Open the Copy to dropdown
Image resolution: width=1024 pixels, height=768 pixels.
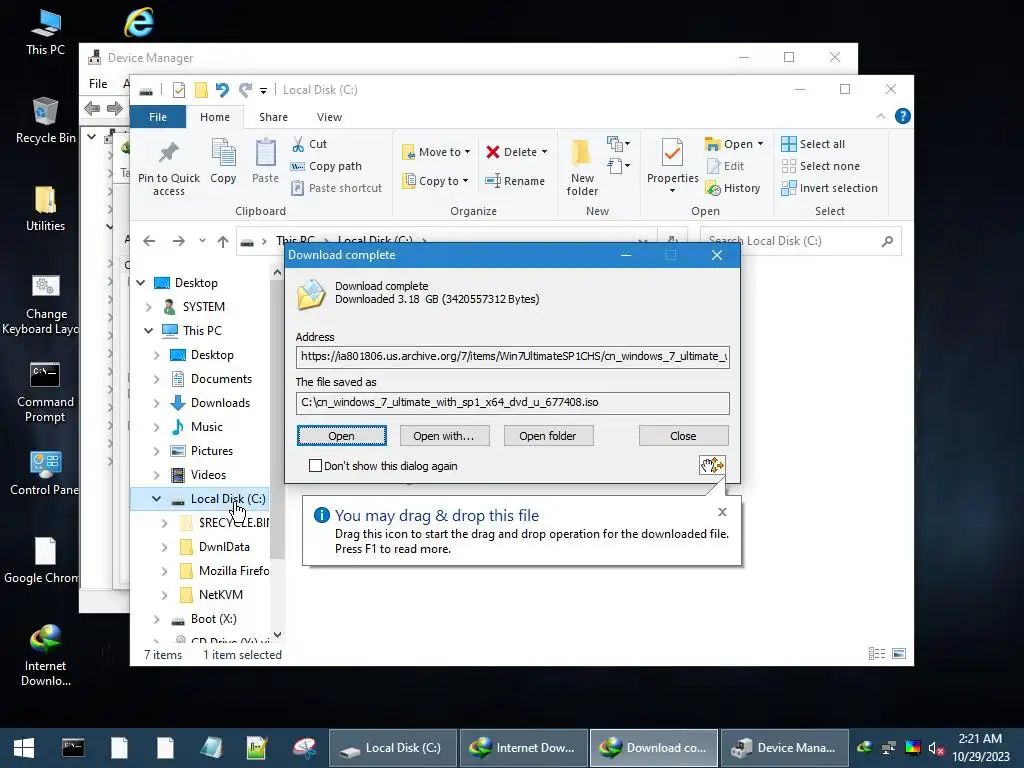coord(435,181)
